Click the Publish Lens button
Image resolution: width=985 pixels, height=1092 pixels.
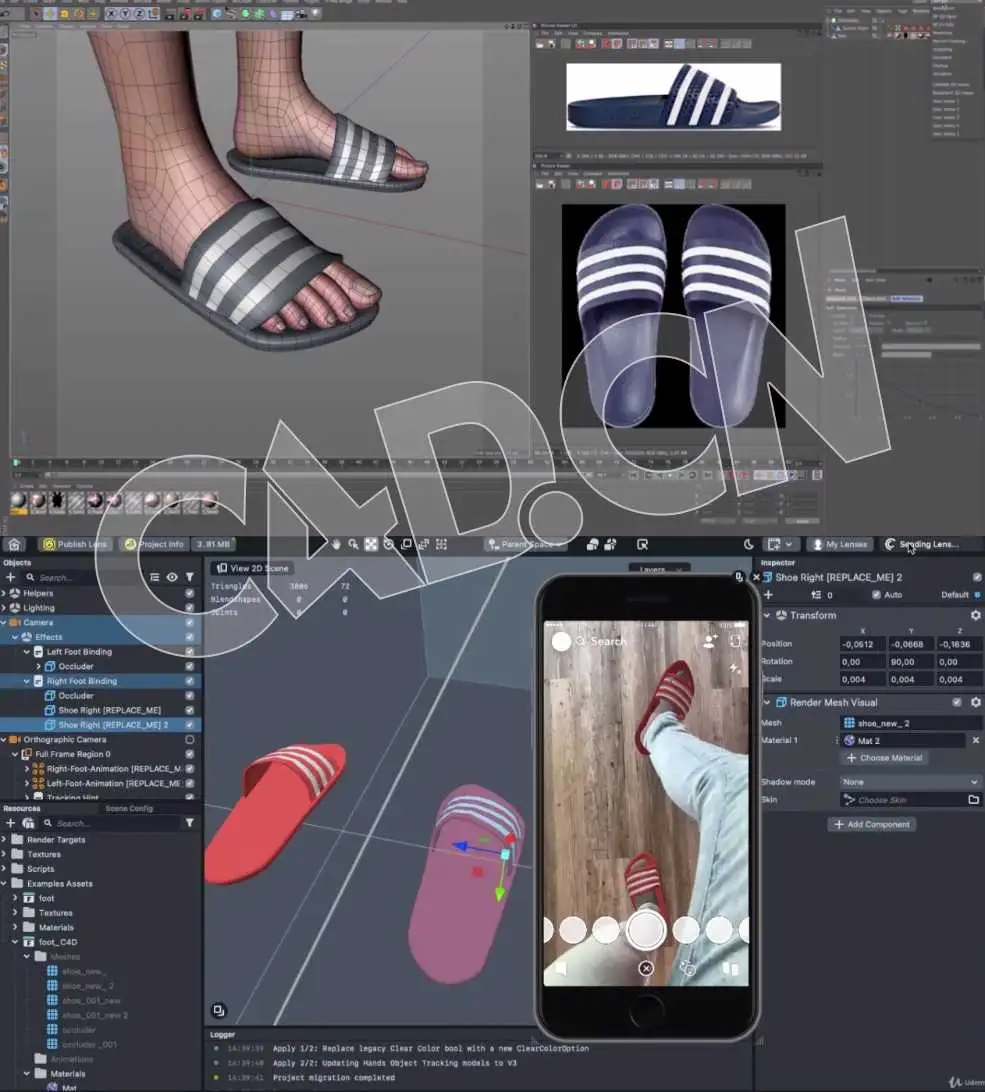coord(75,544)
